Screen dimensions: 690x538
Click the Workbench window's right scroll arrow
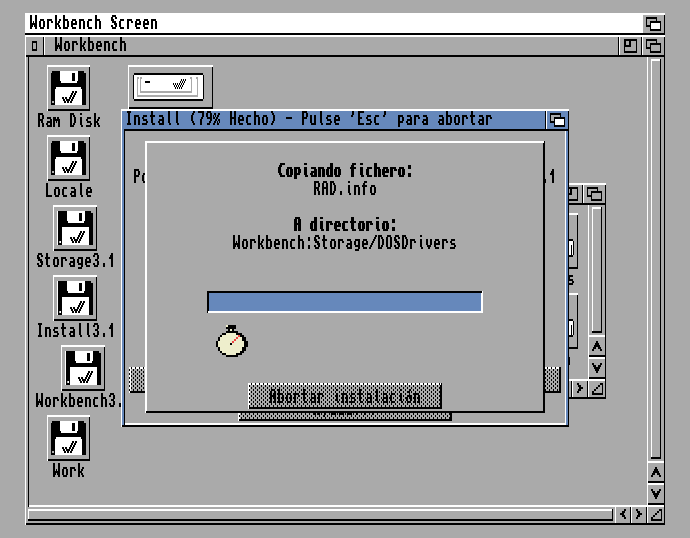pos(639,515)
